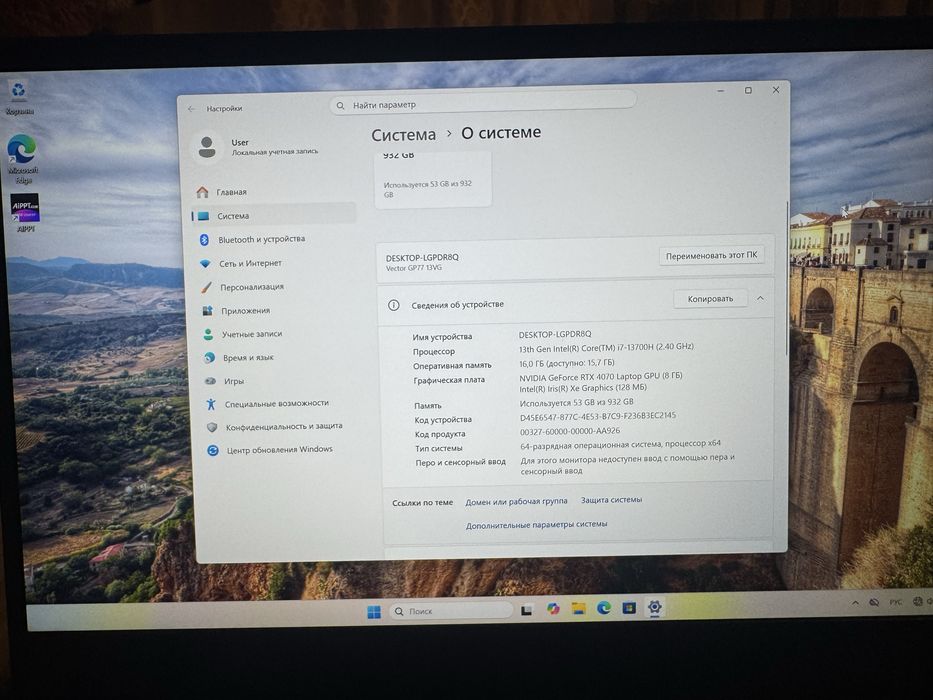
Task: Click NVIDIA GeForce RTX 4070 Laptop GPU text
Action: pyautogui.click(x=600, y=376)
